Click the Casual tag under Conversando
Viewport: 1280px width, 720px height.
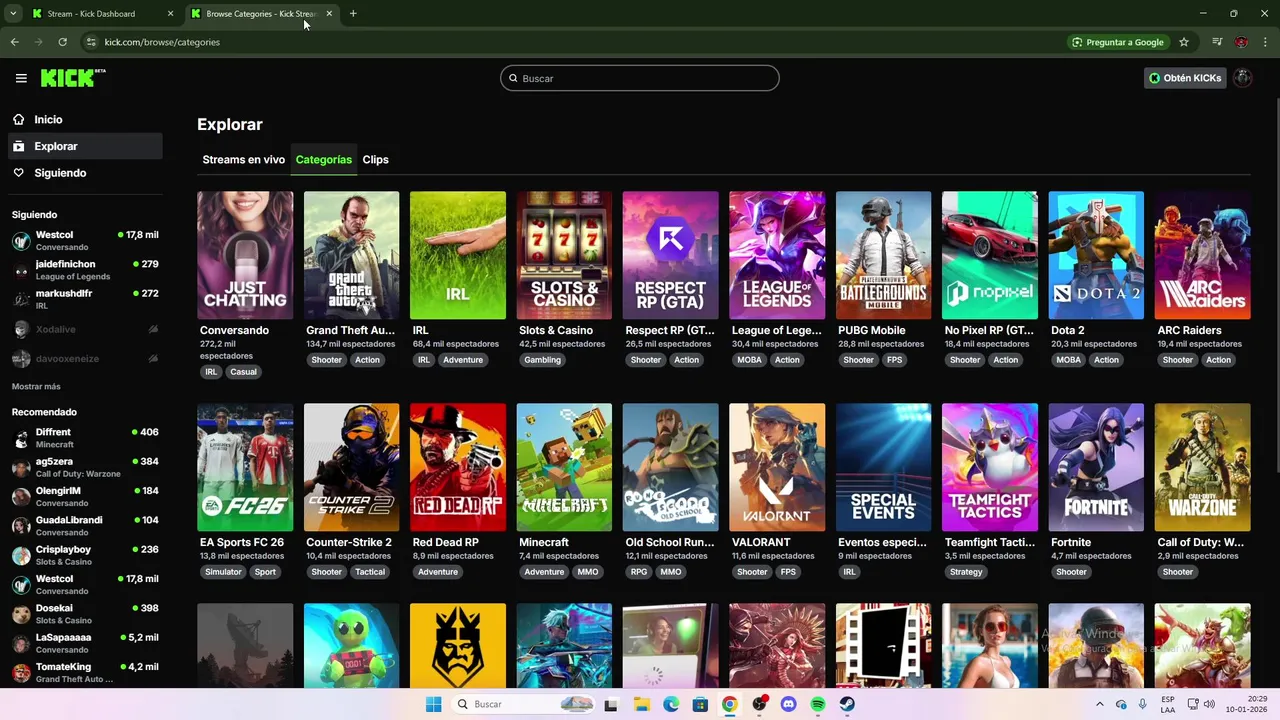coord(243,372)
